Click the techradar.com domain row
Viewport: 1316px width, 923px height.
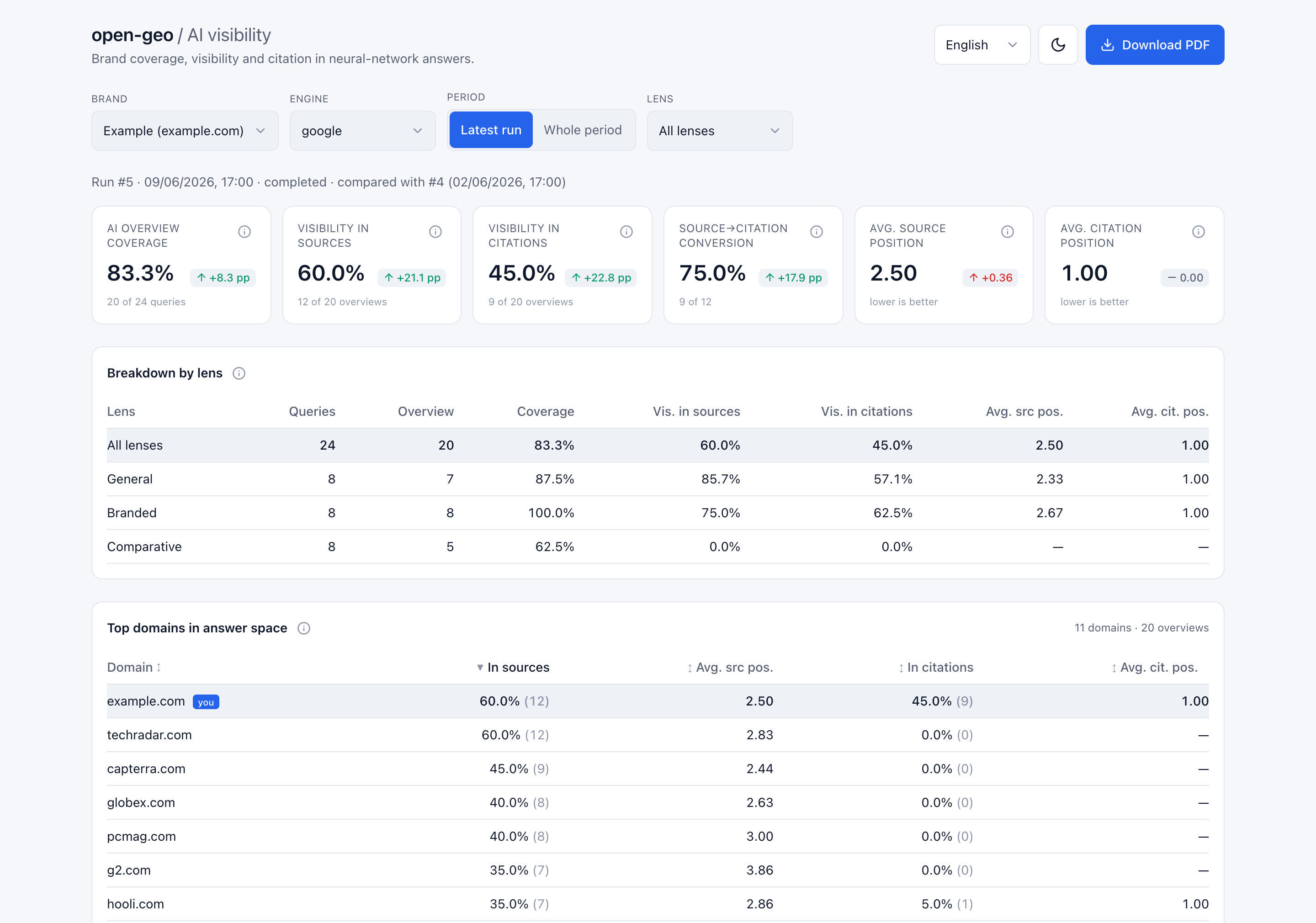pos(658,735)
